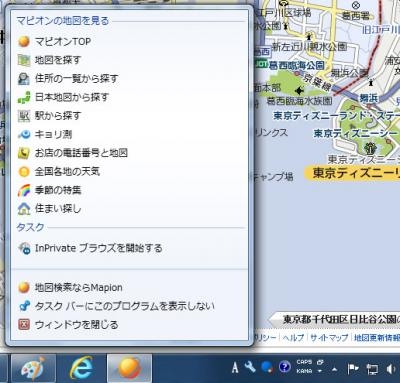Click the blue eye icon beside キョリ測

[24, 134]
